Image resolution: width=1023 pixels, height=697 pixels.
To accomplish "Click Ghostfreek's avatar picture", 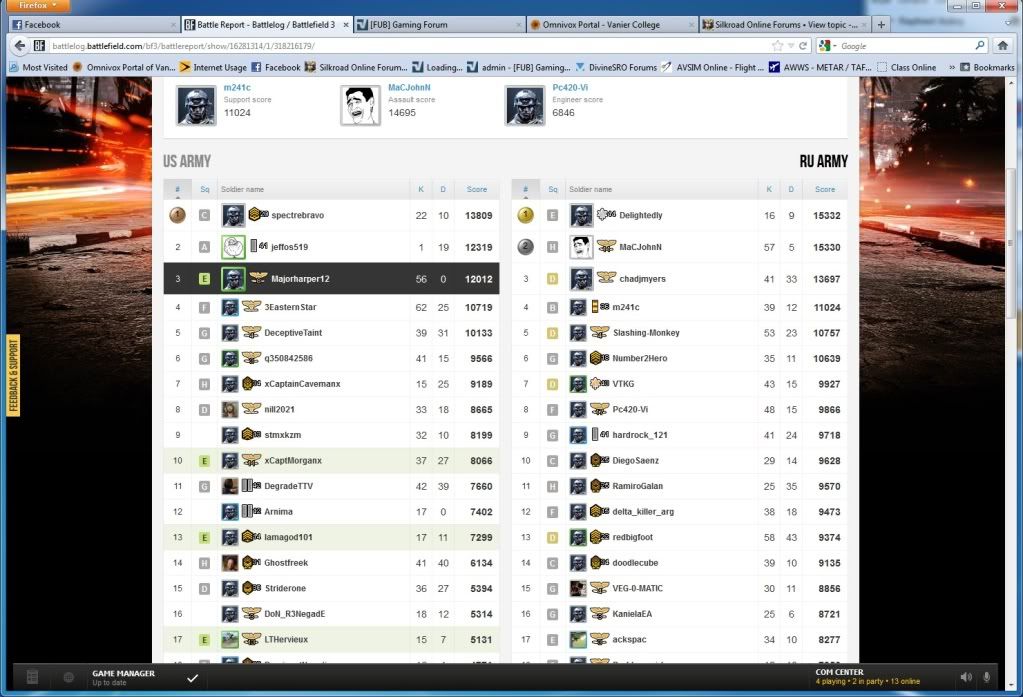I will [230, 563].
